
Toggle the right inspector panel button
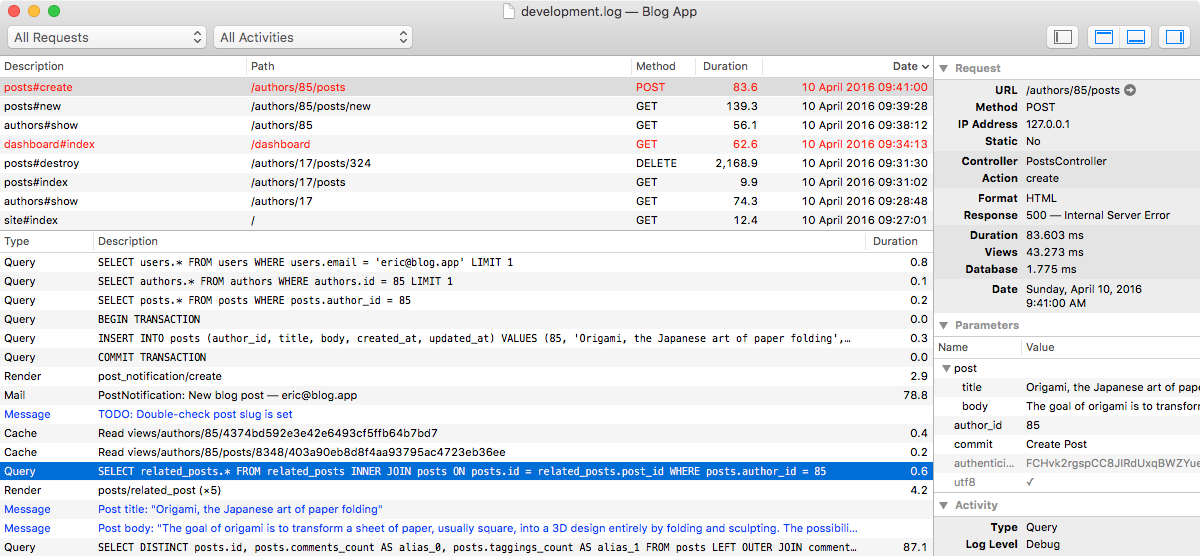click(x=1174, y=37)
